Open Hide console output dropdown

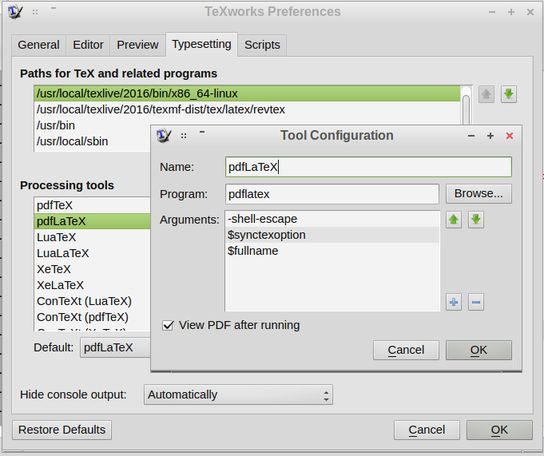click(238, 395)
